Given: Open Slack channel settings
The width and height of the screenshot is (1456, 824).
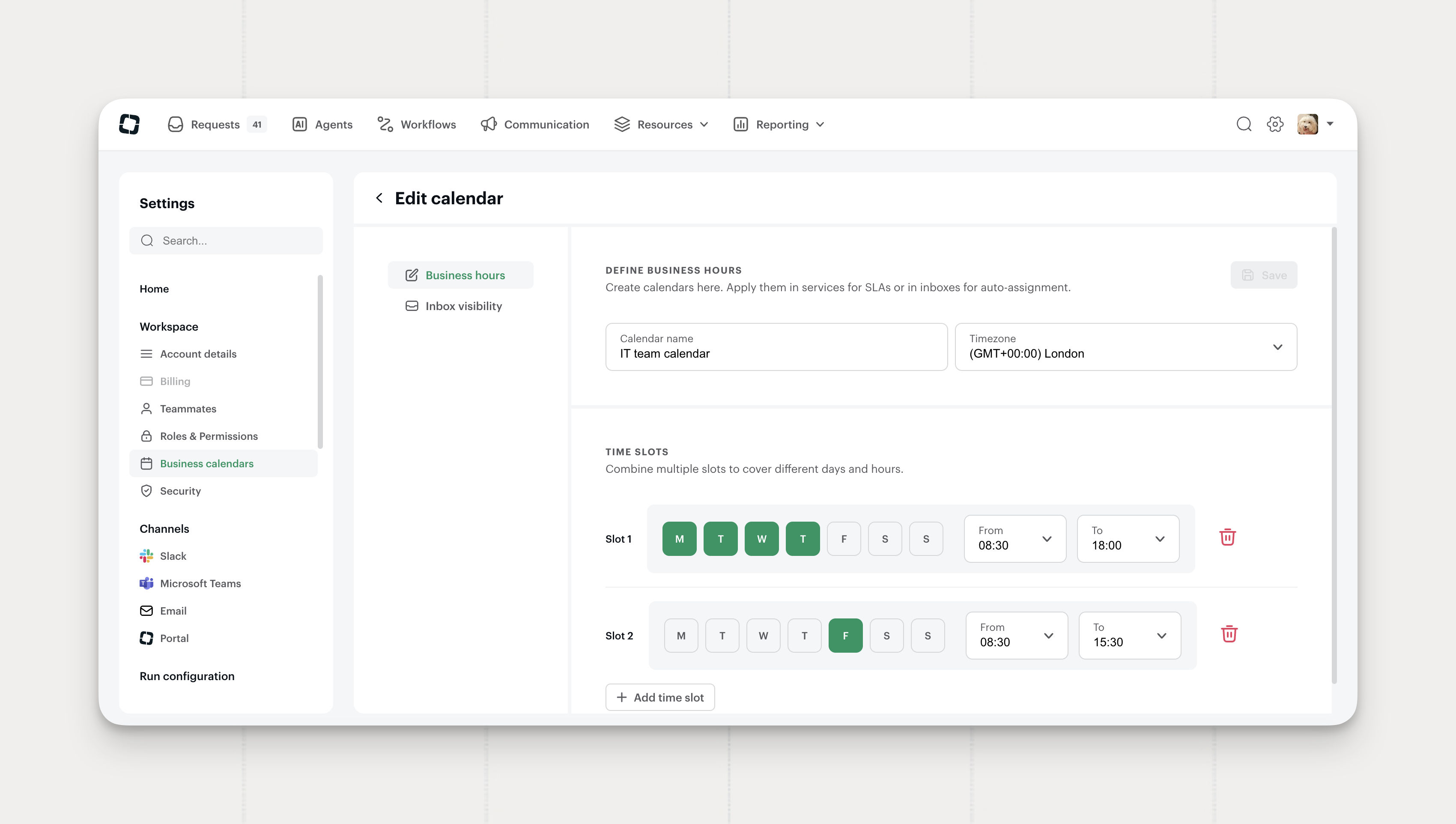Looking at the screenshot, I should [173, 556].
